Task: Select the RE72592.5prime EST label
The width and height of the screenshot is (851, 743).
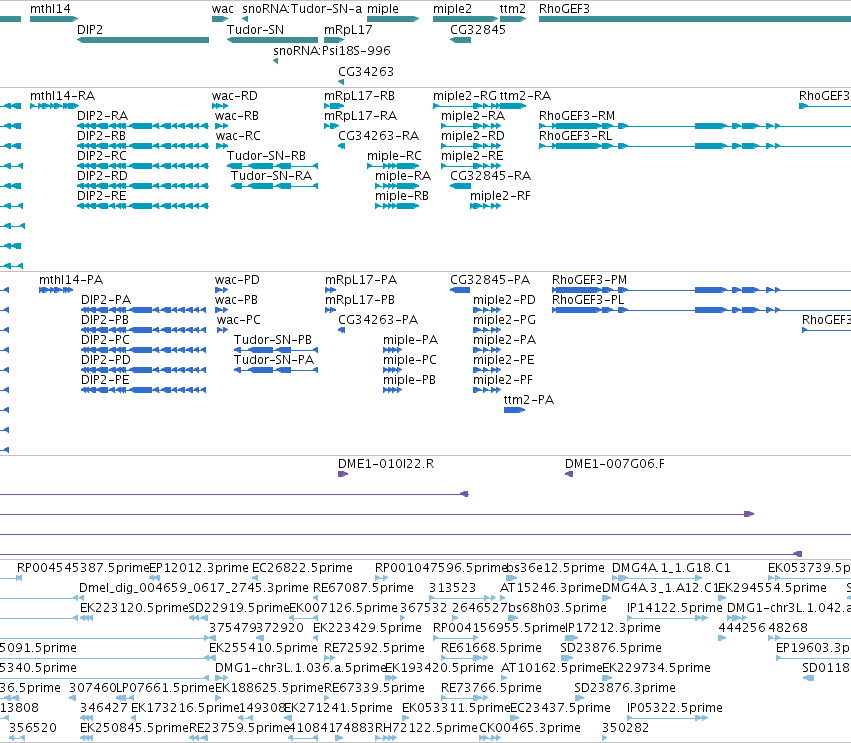Action: click(x=374, y=648)
